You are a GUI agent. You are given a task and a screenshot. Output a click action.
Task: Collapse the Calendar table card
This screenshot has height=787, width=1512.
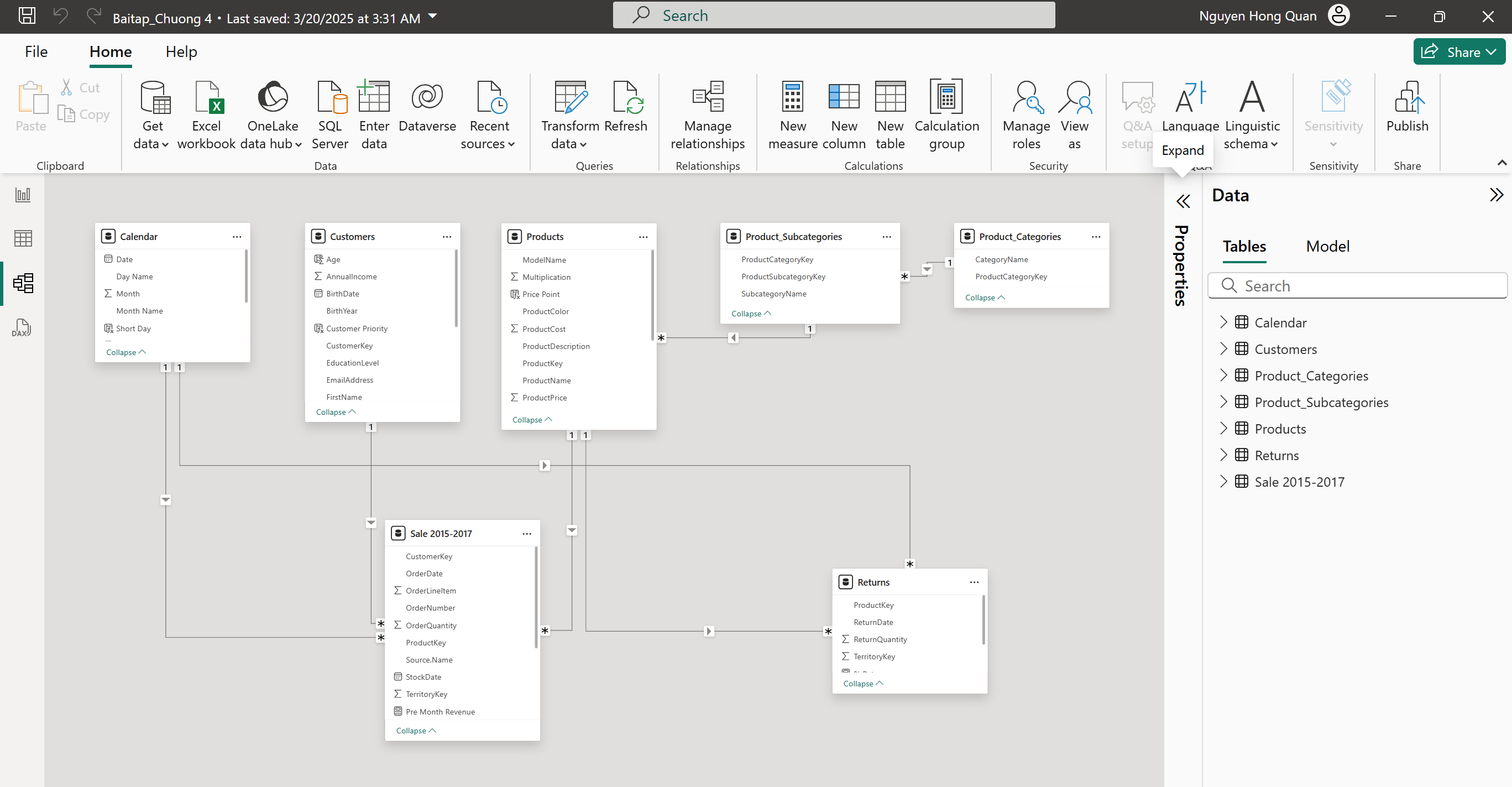point(125,352)
